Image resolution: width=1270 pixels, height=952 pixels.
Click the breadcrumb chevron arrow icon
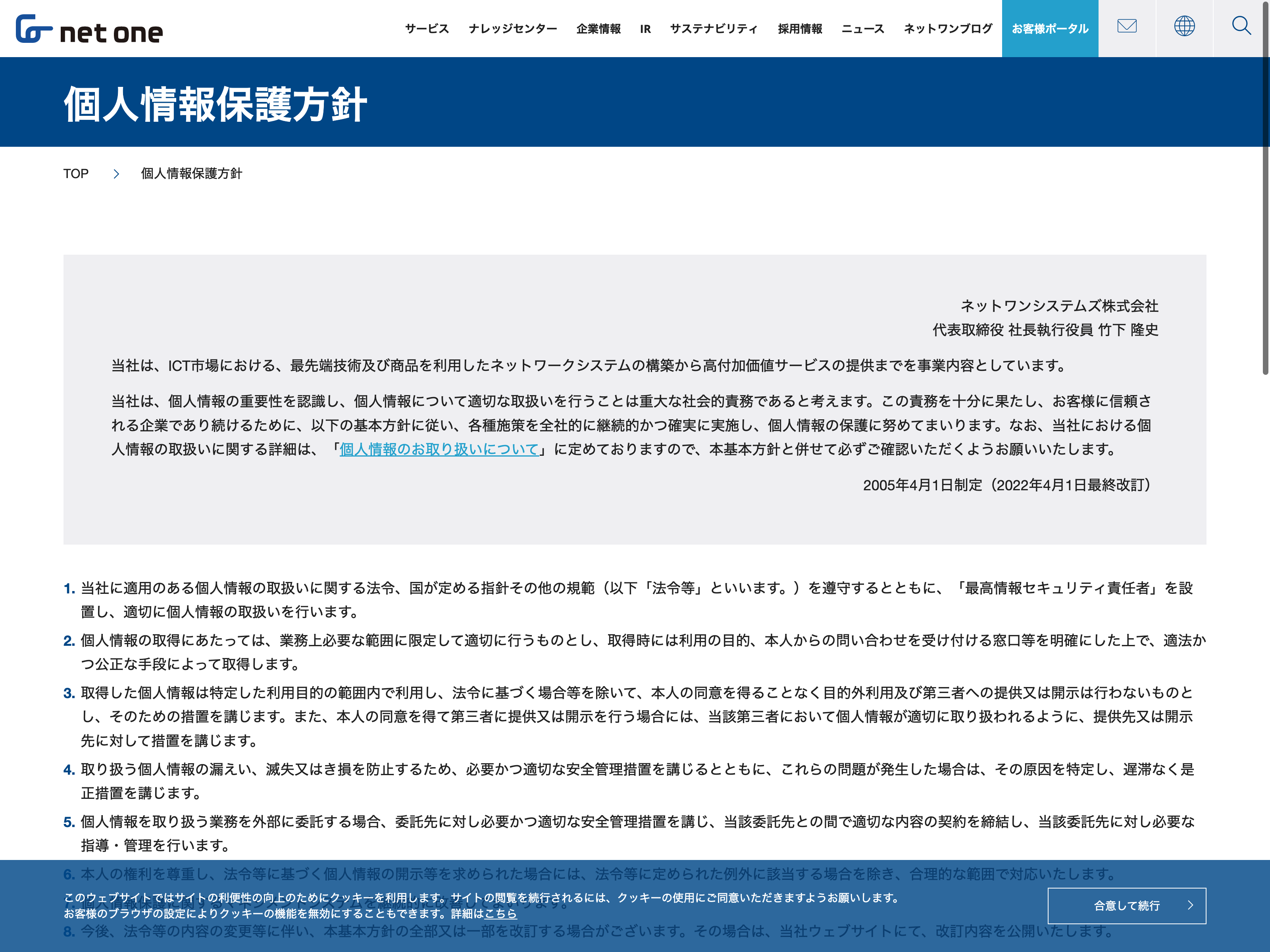point(116,174)
